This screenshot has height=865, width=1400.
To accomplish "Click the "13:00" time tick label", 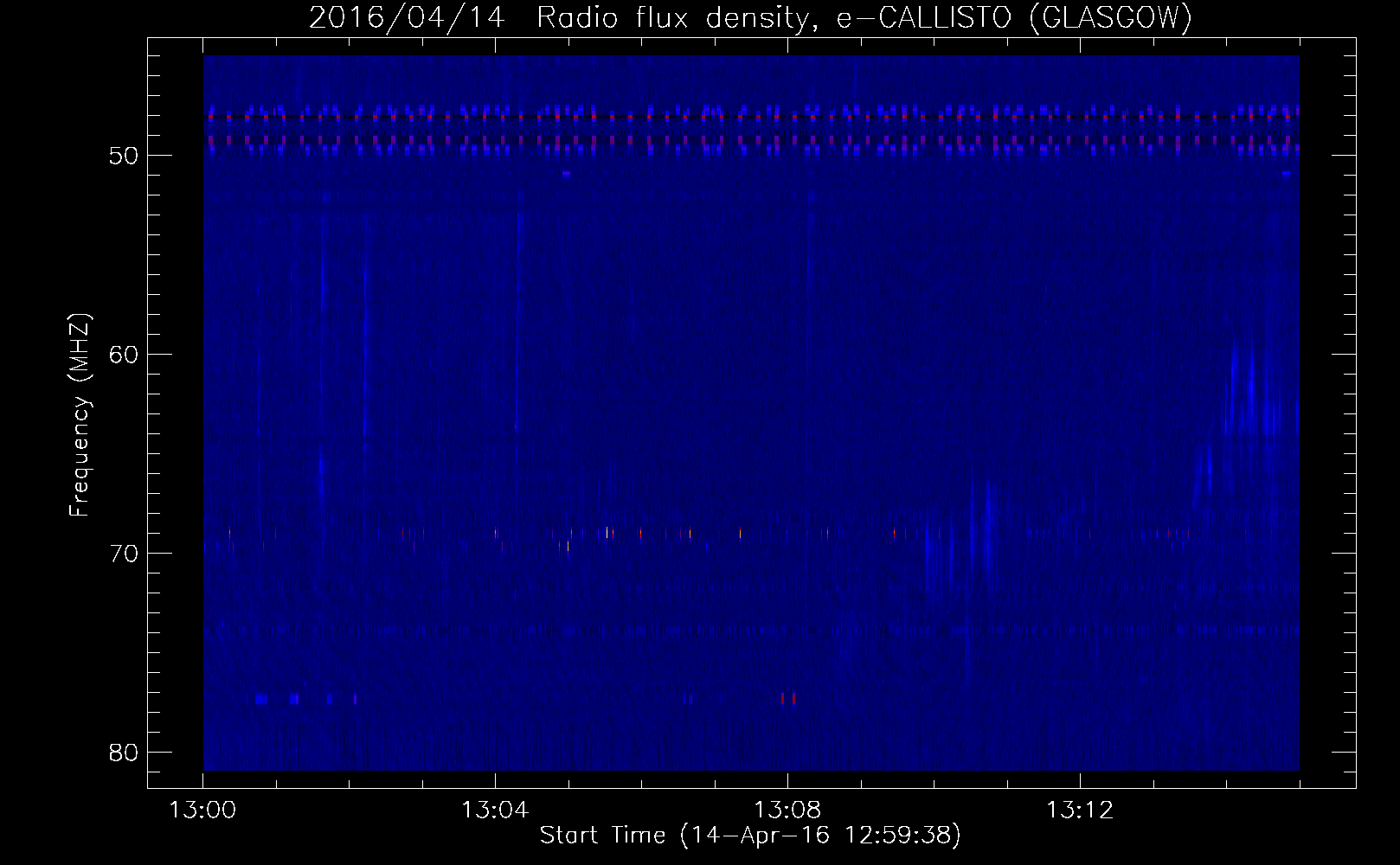I will [x=203, y=811].
